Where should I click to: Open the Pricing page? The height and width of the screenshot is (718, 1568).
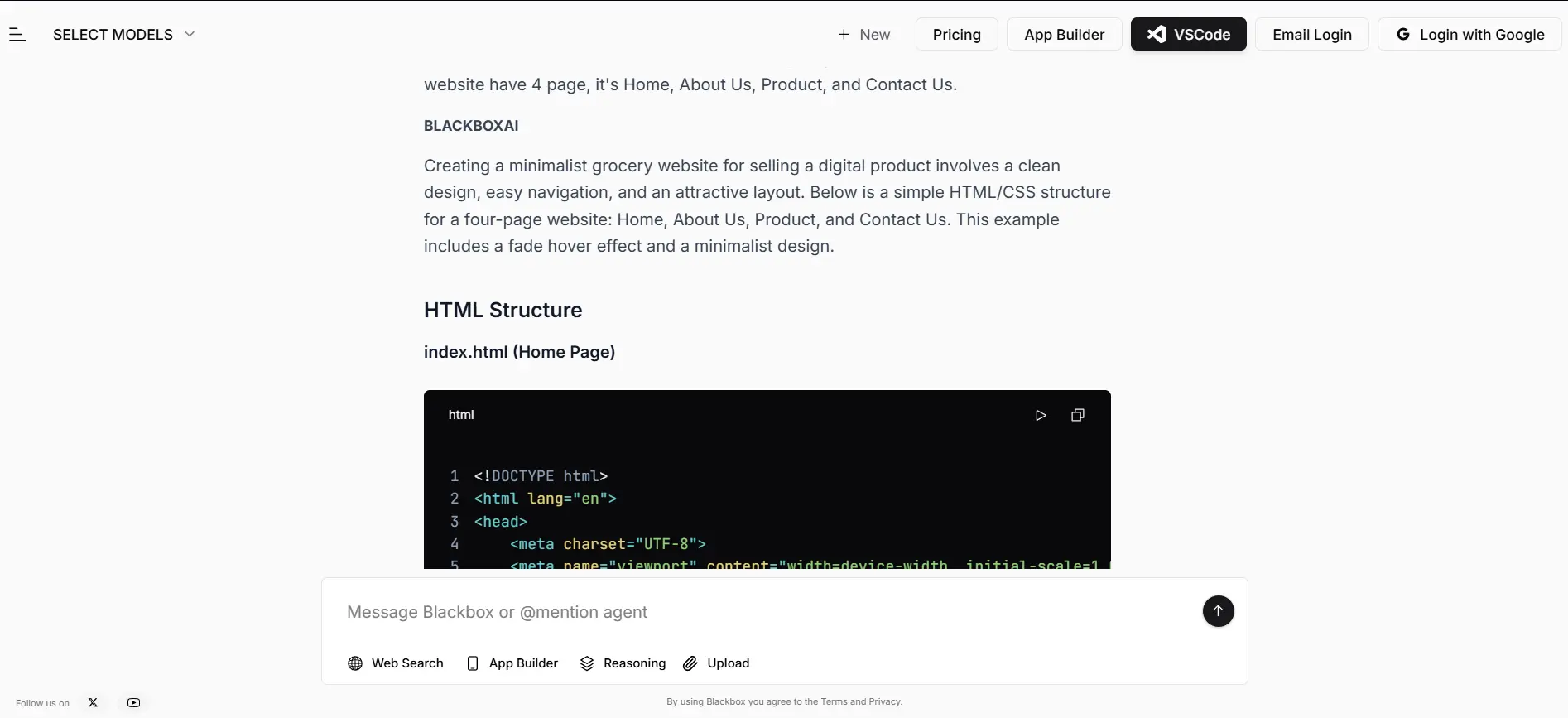(x=956, y=34)
